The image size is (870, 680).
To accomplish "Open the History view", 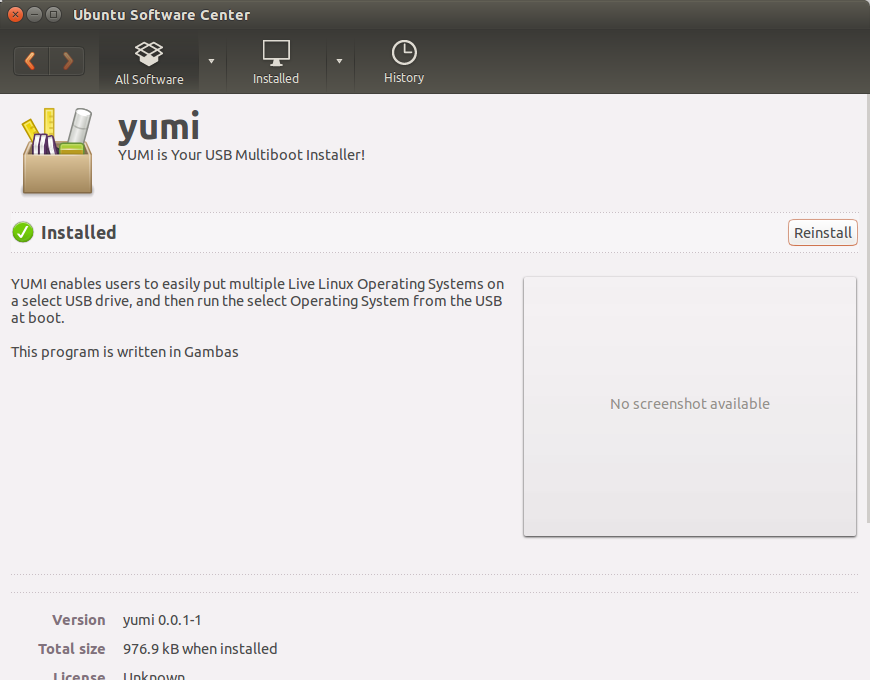I will tap(404, 63).
